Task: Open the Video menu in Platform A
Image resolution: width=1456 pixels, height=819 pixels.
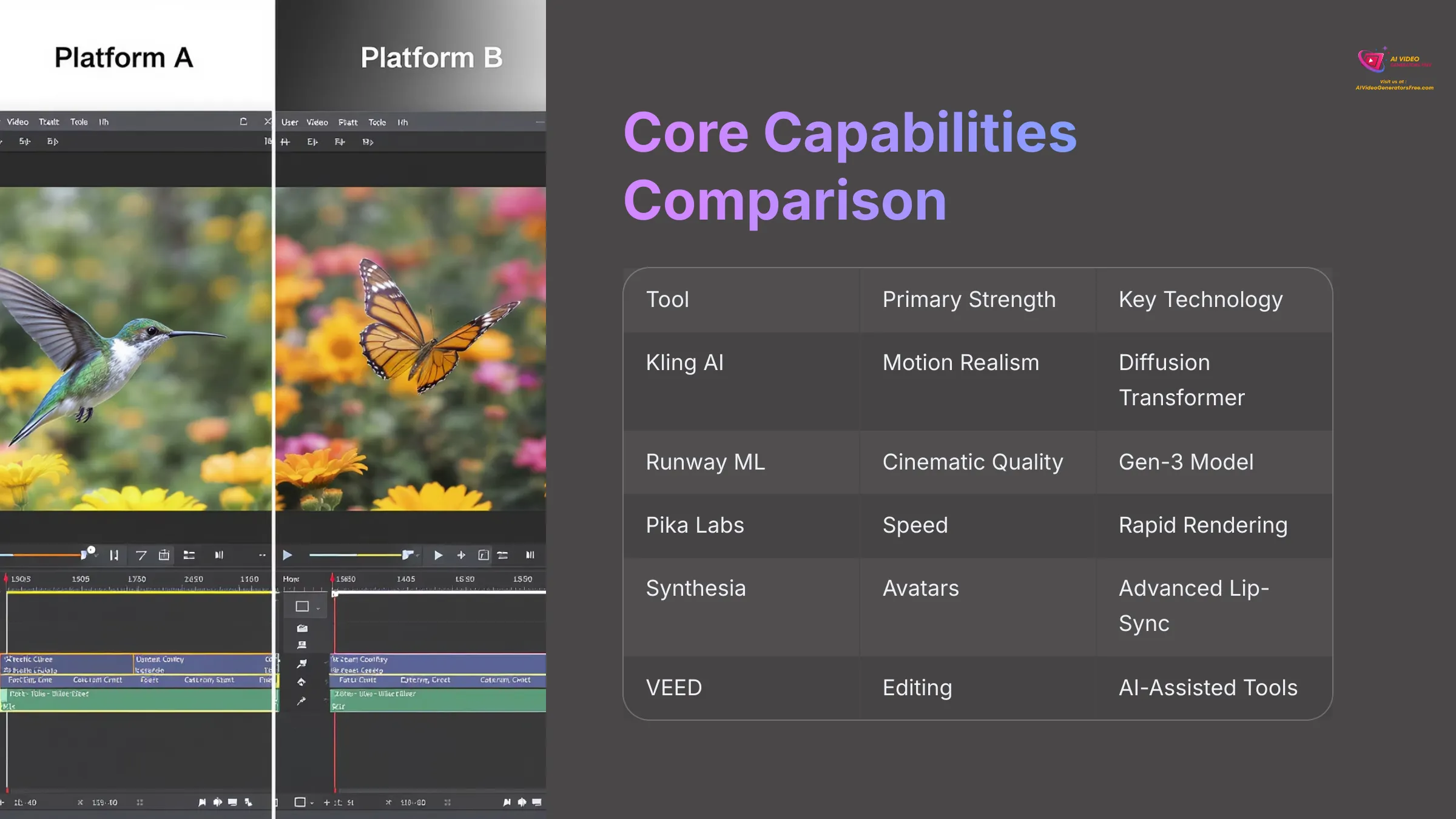Action: [18, 122]
